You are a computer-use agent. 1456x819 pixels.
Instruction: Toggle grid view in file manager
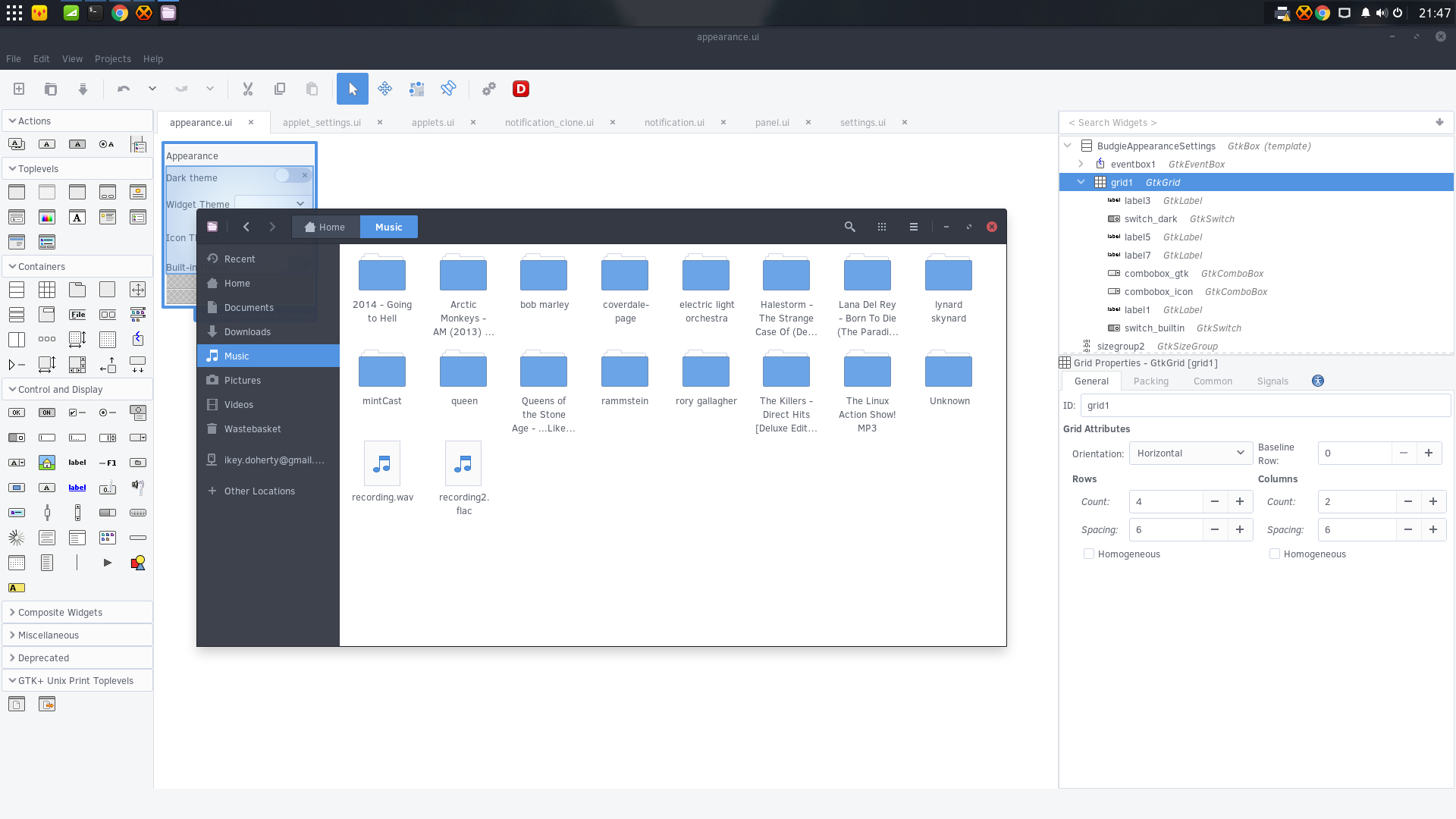tap(882, 227)
